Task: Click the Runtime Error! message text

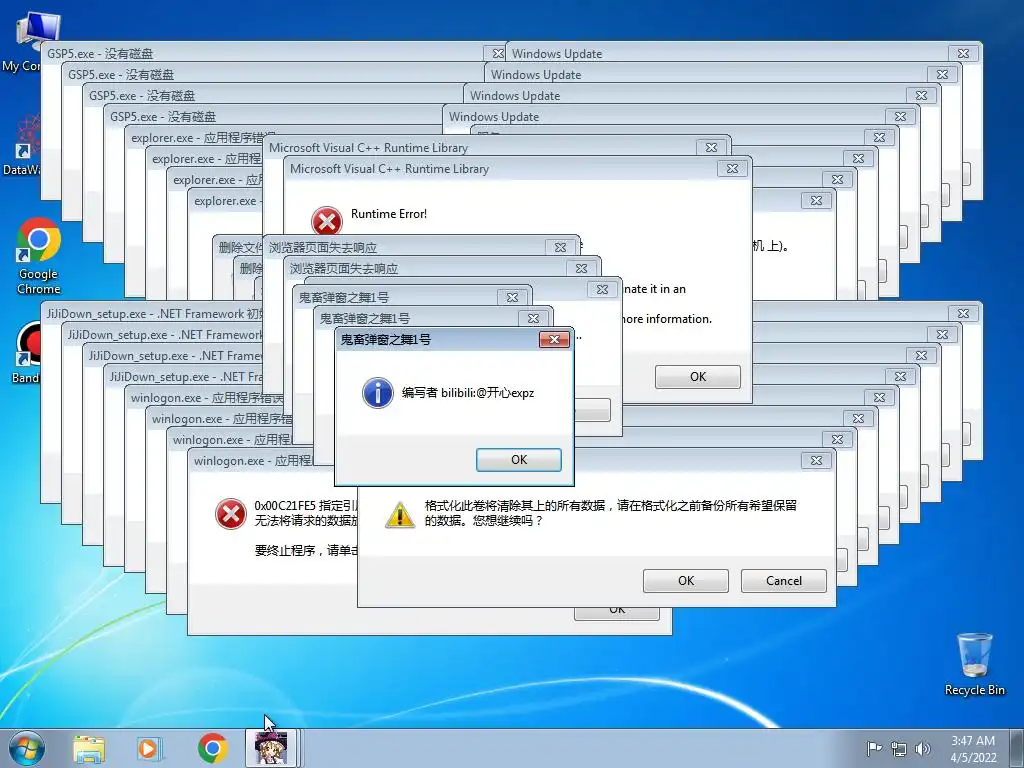Action: coord(389,214)
